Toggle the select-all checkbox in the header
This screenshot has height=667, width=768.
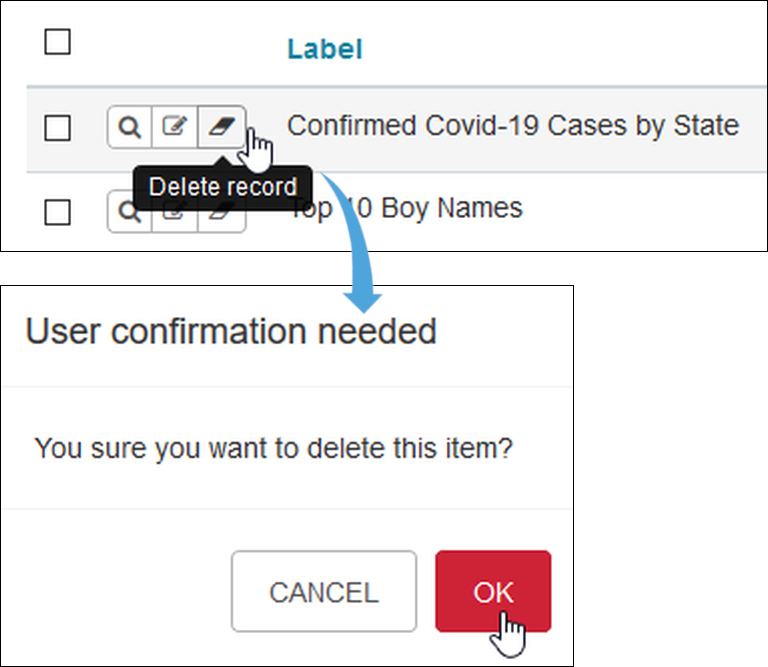58,42
